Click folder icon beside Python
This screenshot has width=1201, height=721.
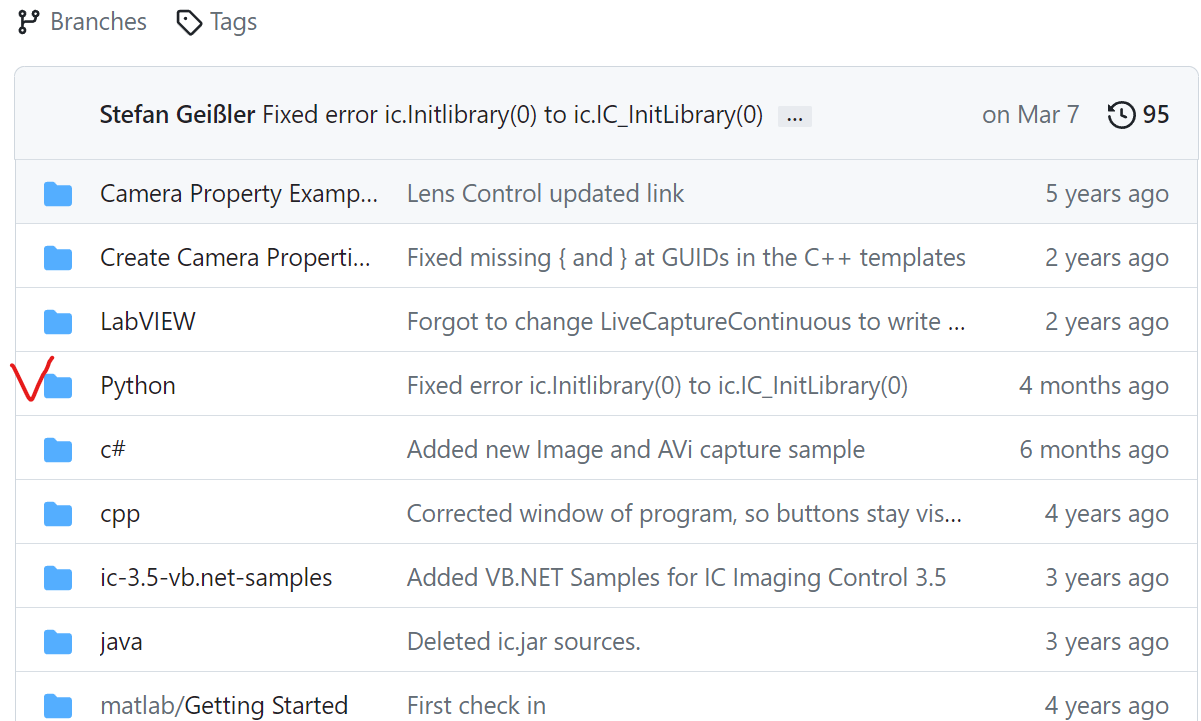[x=59, y=386]
